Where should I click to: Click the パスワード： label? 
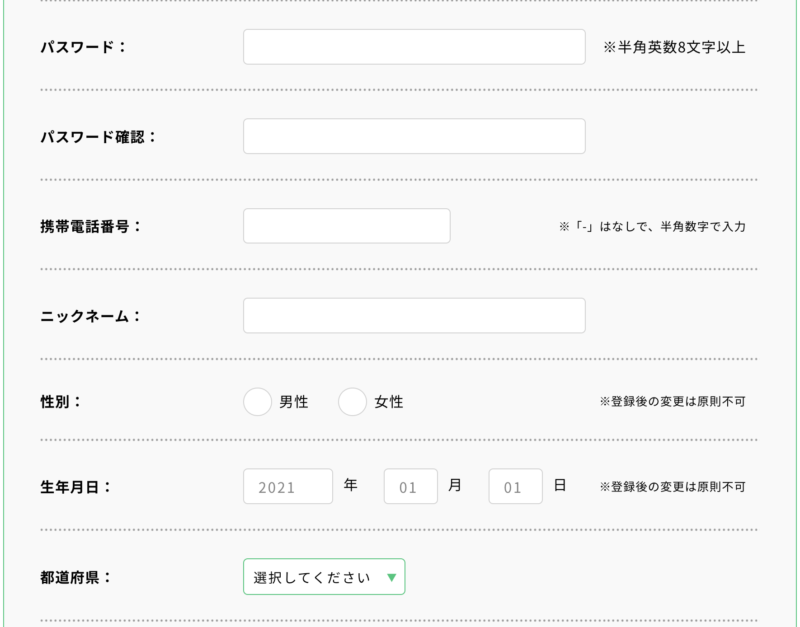click(x=83, y=47)
